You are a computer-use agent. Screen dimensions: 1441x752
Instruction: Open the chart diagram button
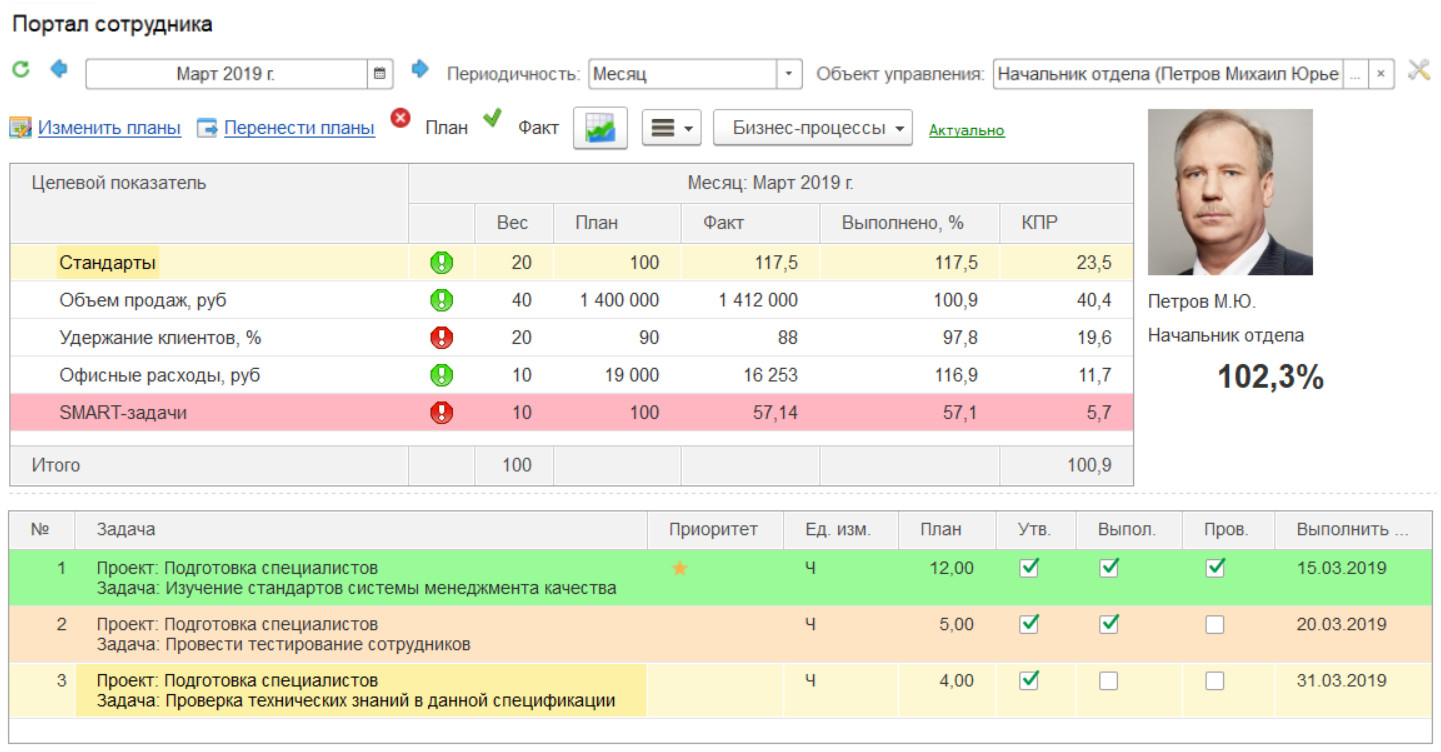pyautogui.click(x=600, y=128)
